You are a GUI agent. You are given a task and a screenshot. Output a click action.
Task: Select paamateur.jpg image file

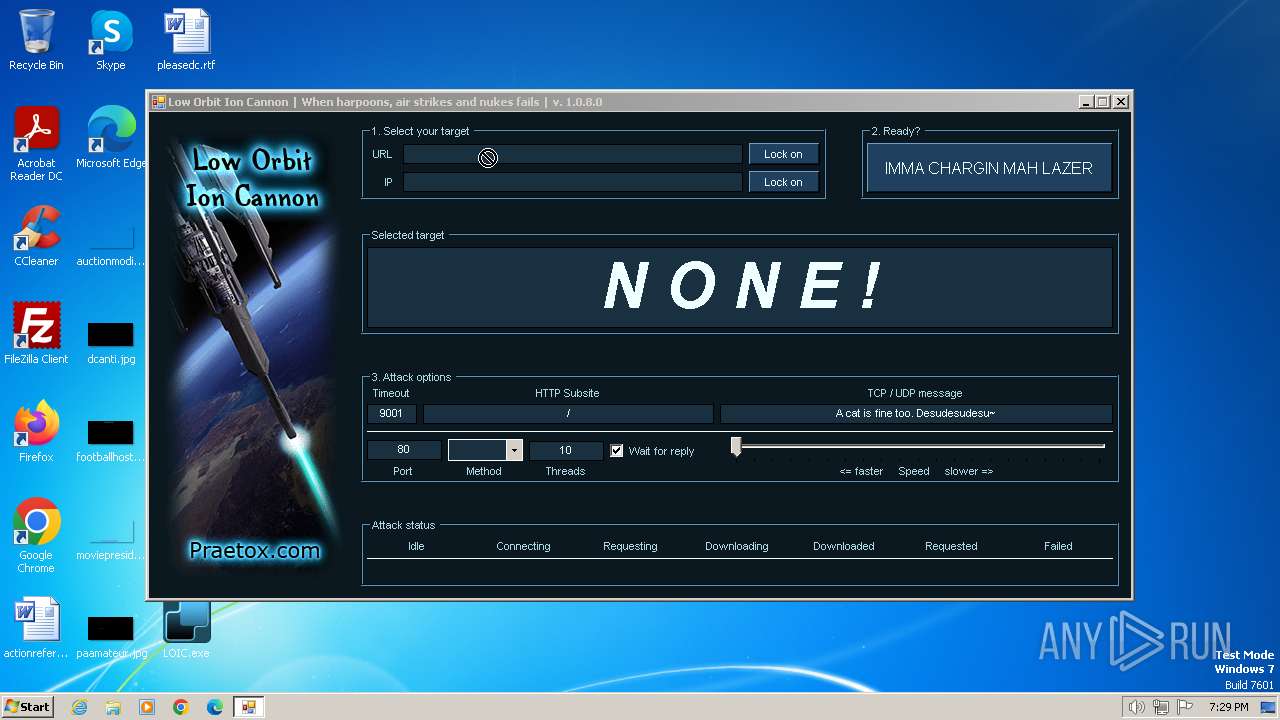111,637
